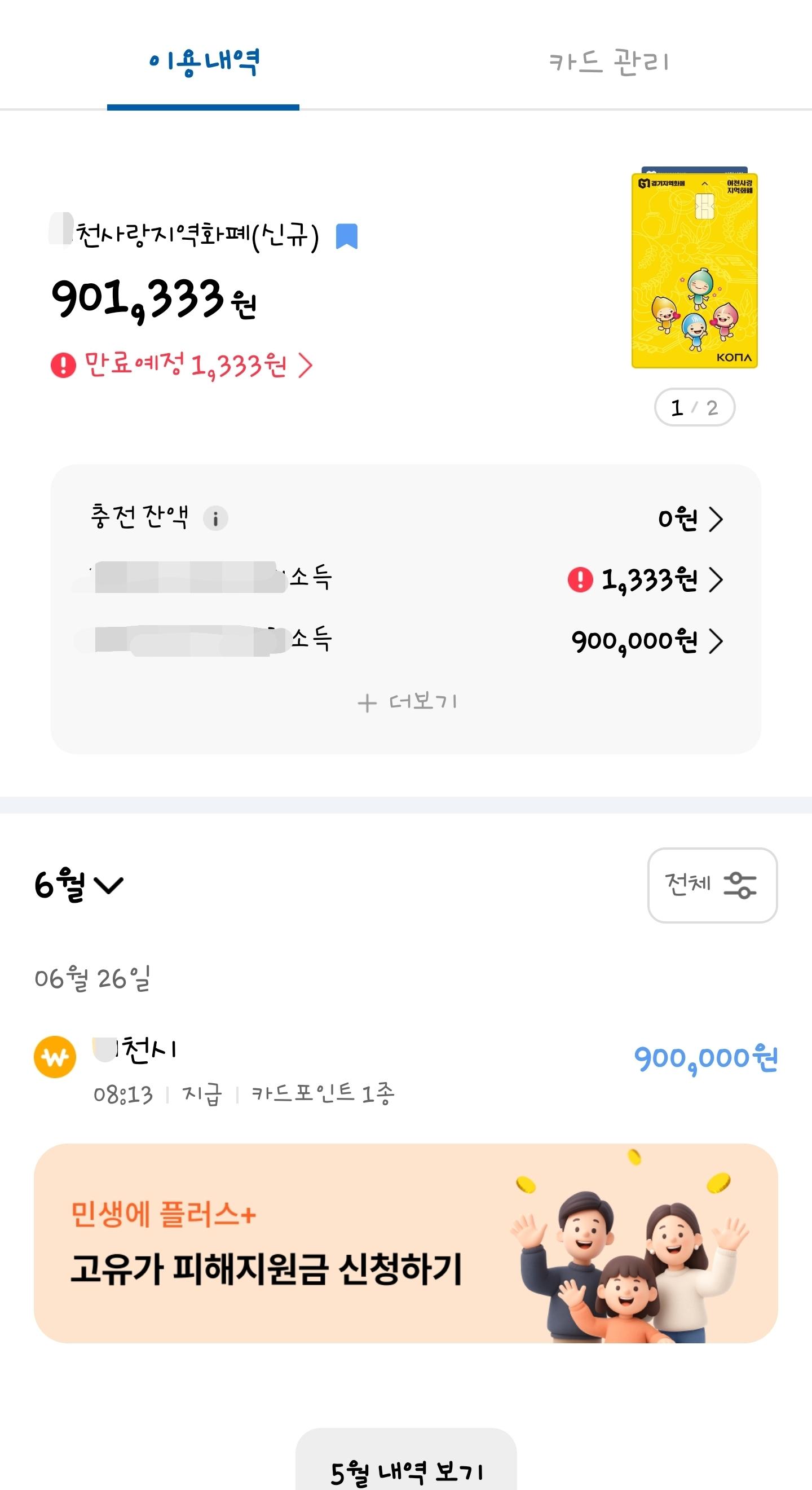Viewport: 812px width, 1490px height.
Task: Open the yellow local currency card image
Action: [x=694, y=270]
